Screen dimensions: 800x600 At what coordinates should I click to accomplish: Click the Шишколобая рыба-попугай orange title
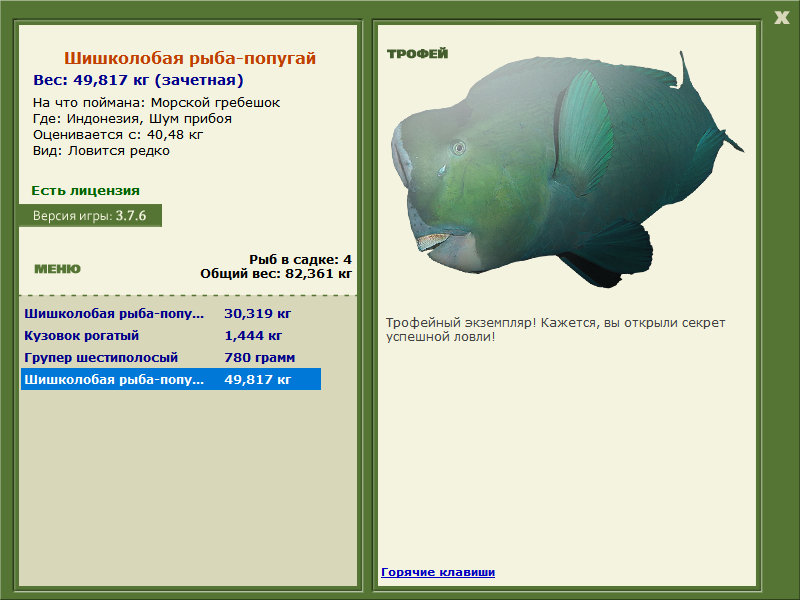tap(190, 58)
